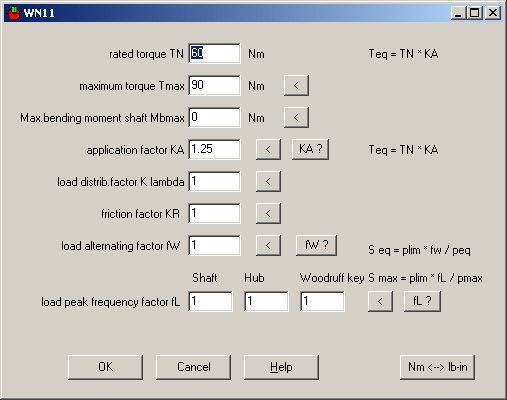Image resolution: width=507 pixels, height=400 pixels.
Task: Click the rated torque TN input field
Action: click(214, 53)
